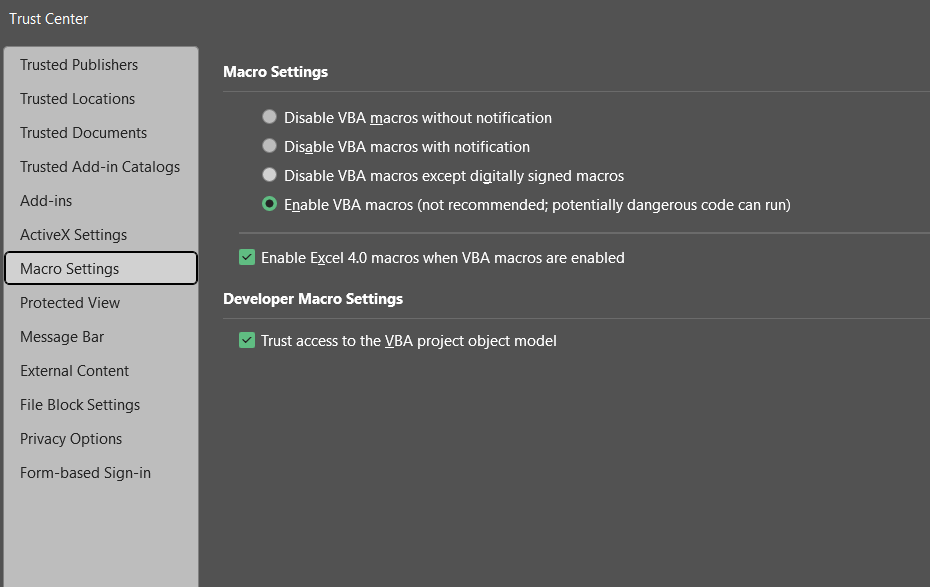Toggle Trust access to VBA project object model
Viewport: 930px width, 587px height.
point(247,340)
